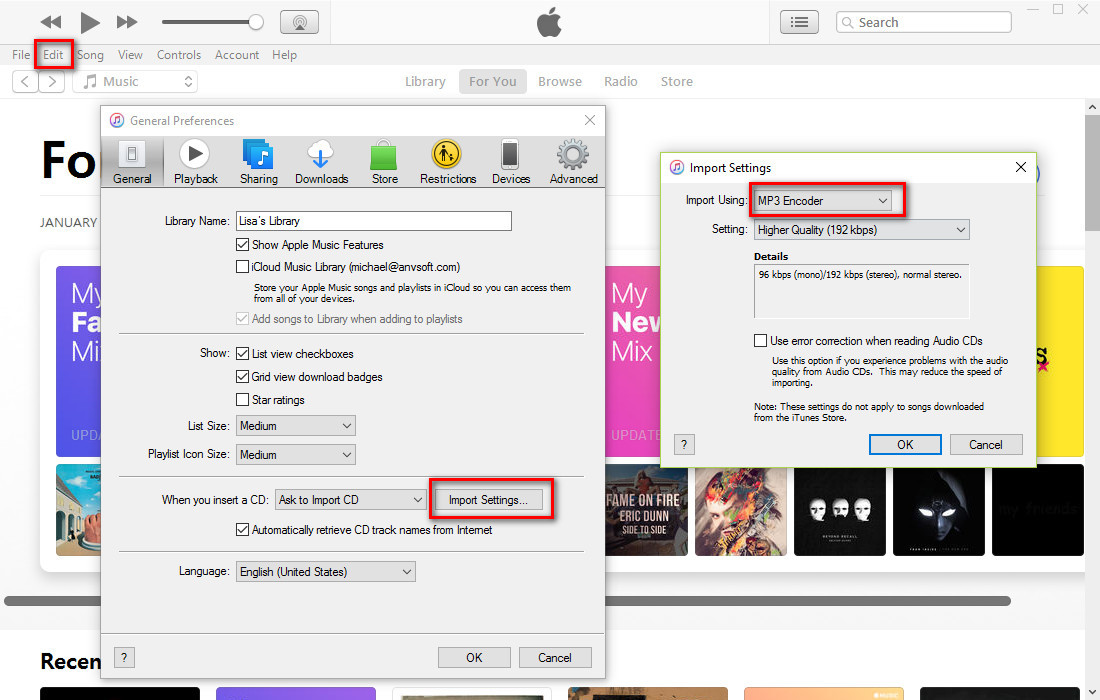This screenshot has width=1100, height=700.
Task: Go forward with the right arrow navigation button
Action: (52, 81)
